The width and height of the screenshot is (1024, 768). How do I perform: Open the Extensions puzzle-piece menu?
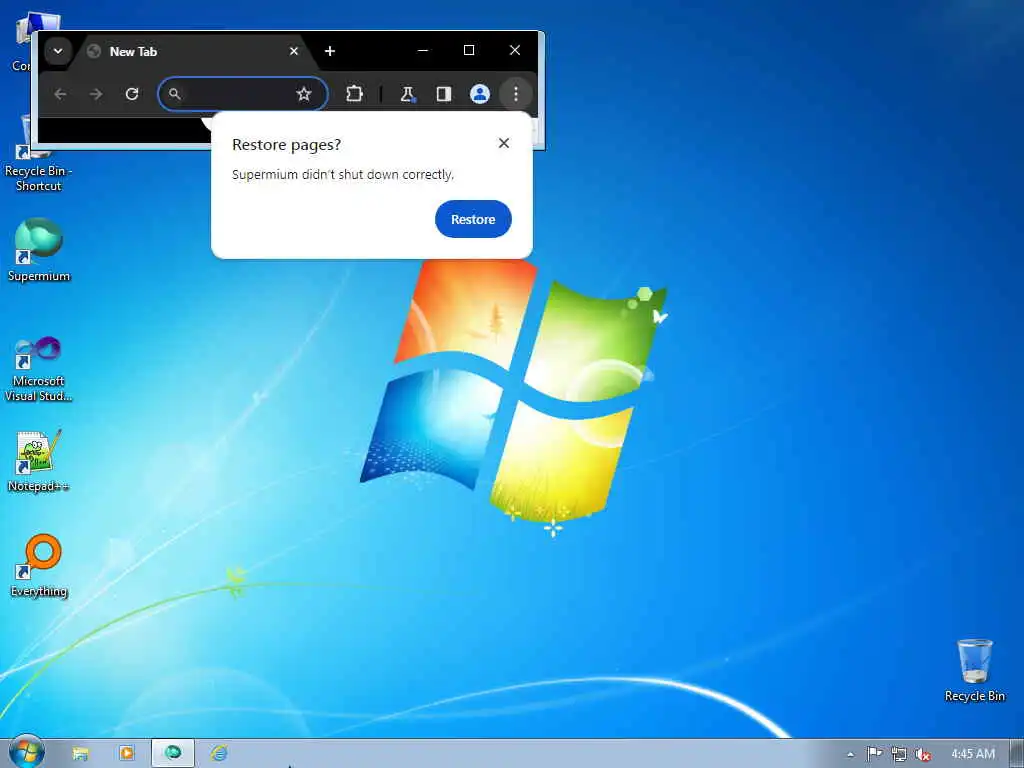[x=354, y=94]
